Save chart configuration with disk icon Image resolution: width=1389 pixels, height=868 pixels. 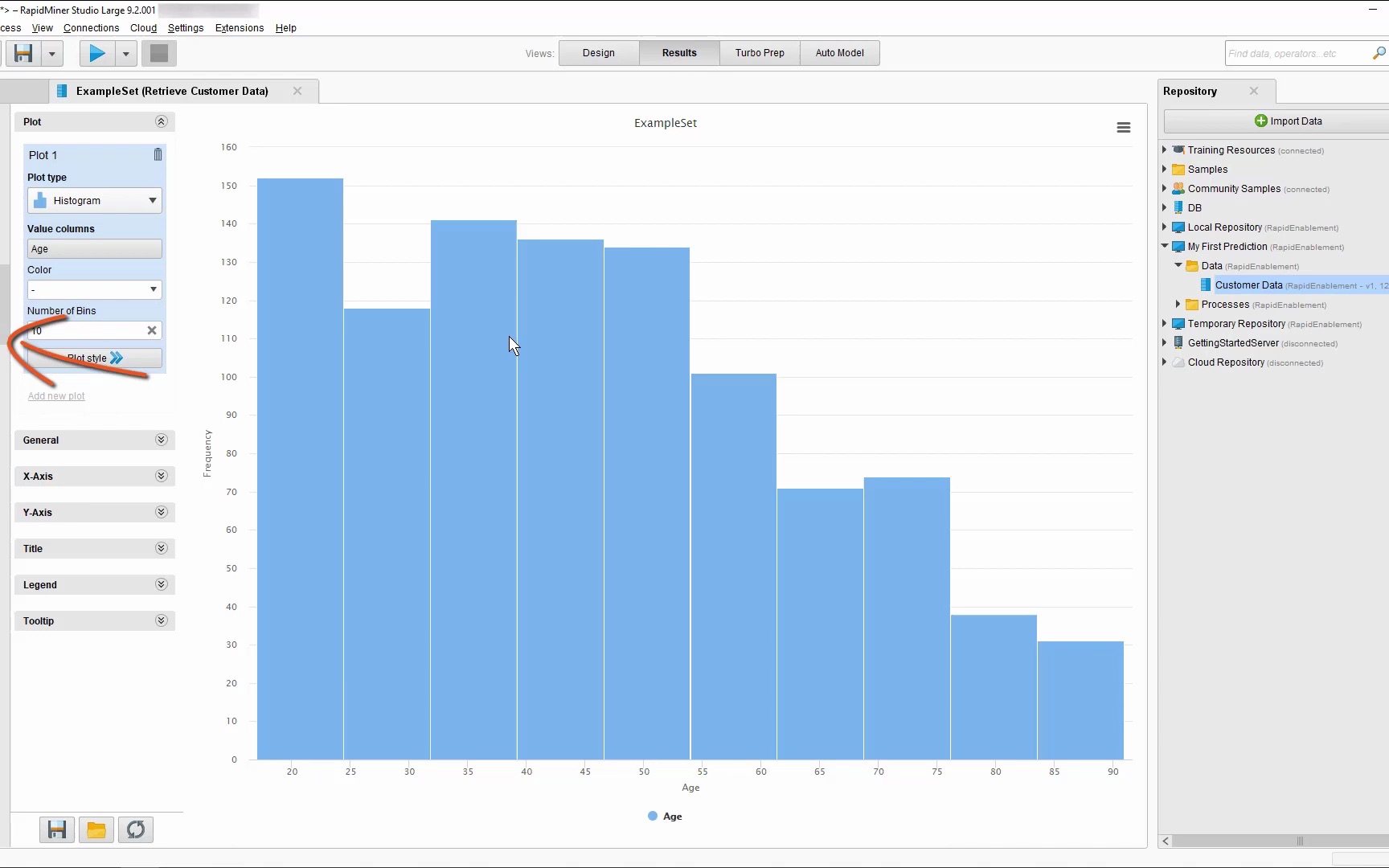click(57, 829)
